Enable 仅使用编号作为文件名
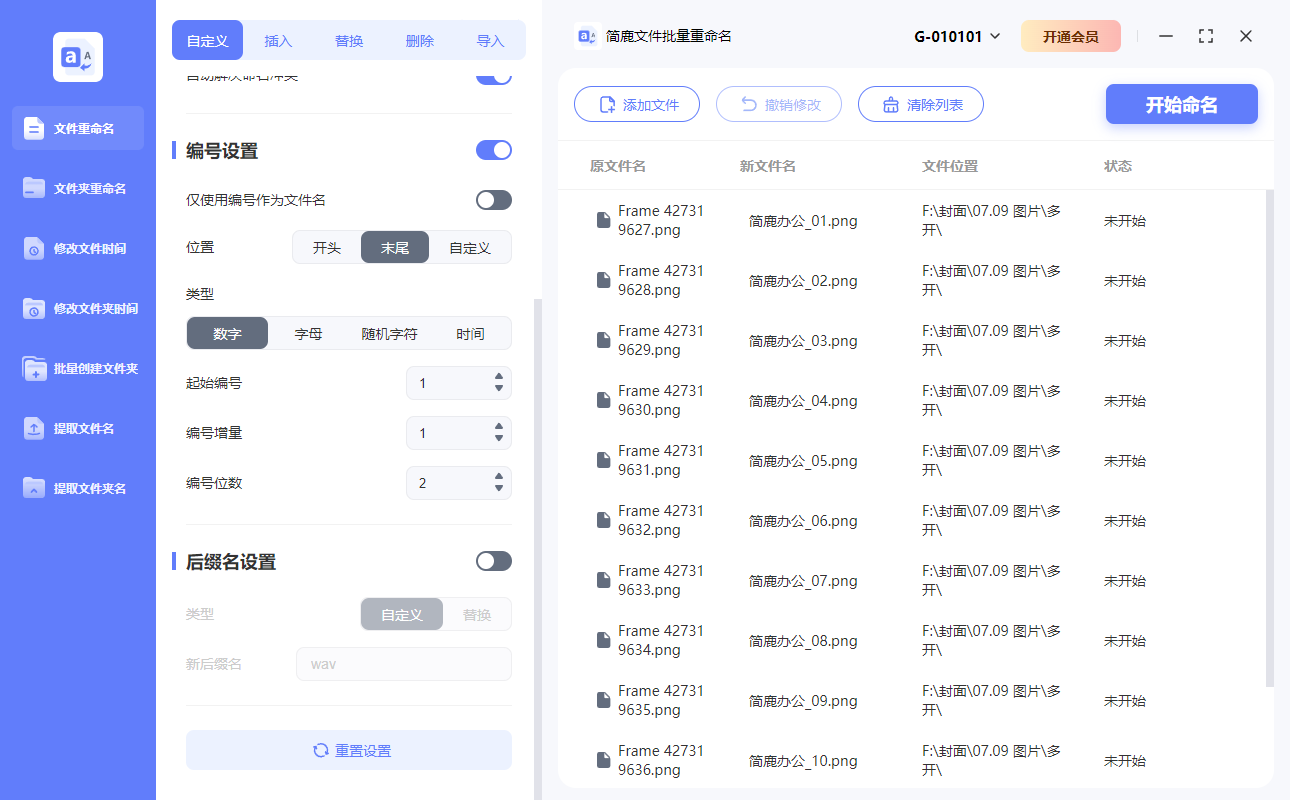Image resolution: width=1290 pixels, height=800 pixels. point(493,200)
